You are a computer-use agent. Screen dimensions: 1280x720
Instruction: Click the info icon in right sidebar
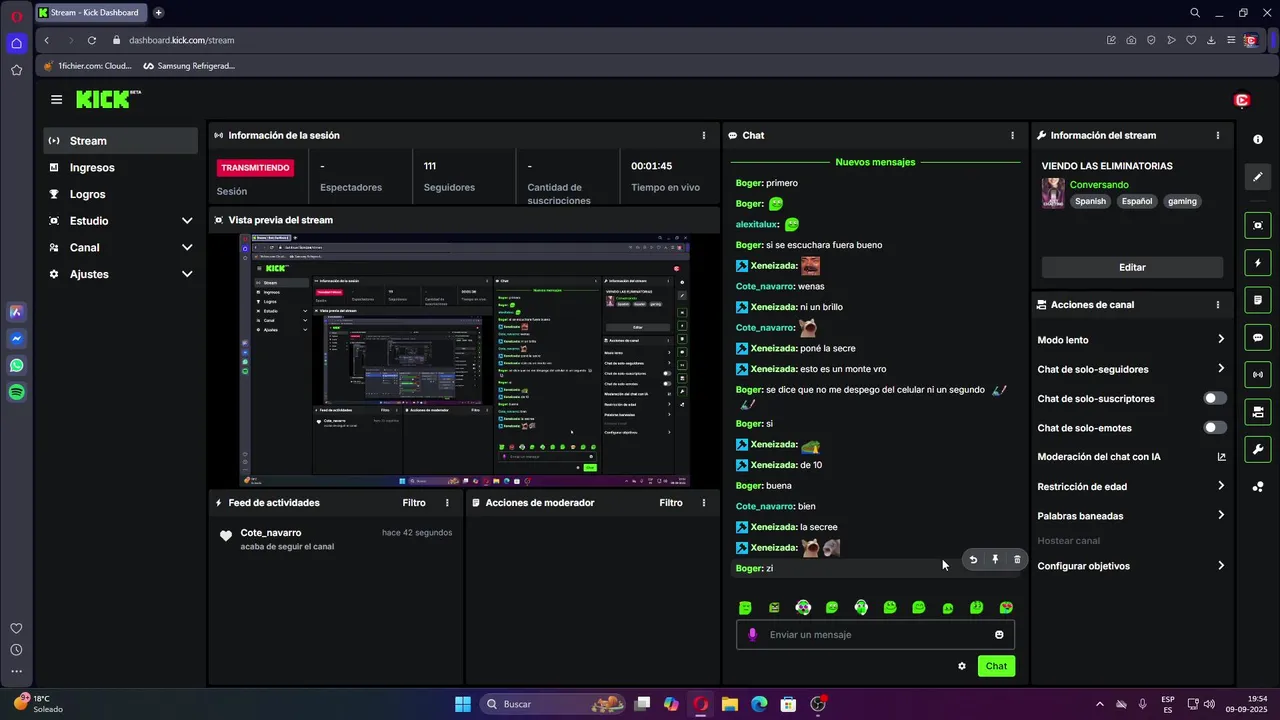click(1258, 139)
